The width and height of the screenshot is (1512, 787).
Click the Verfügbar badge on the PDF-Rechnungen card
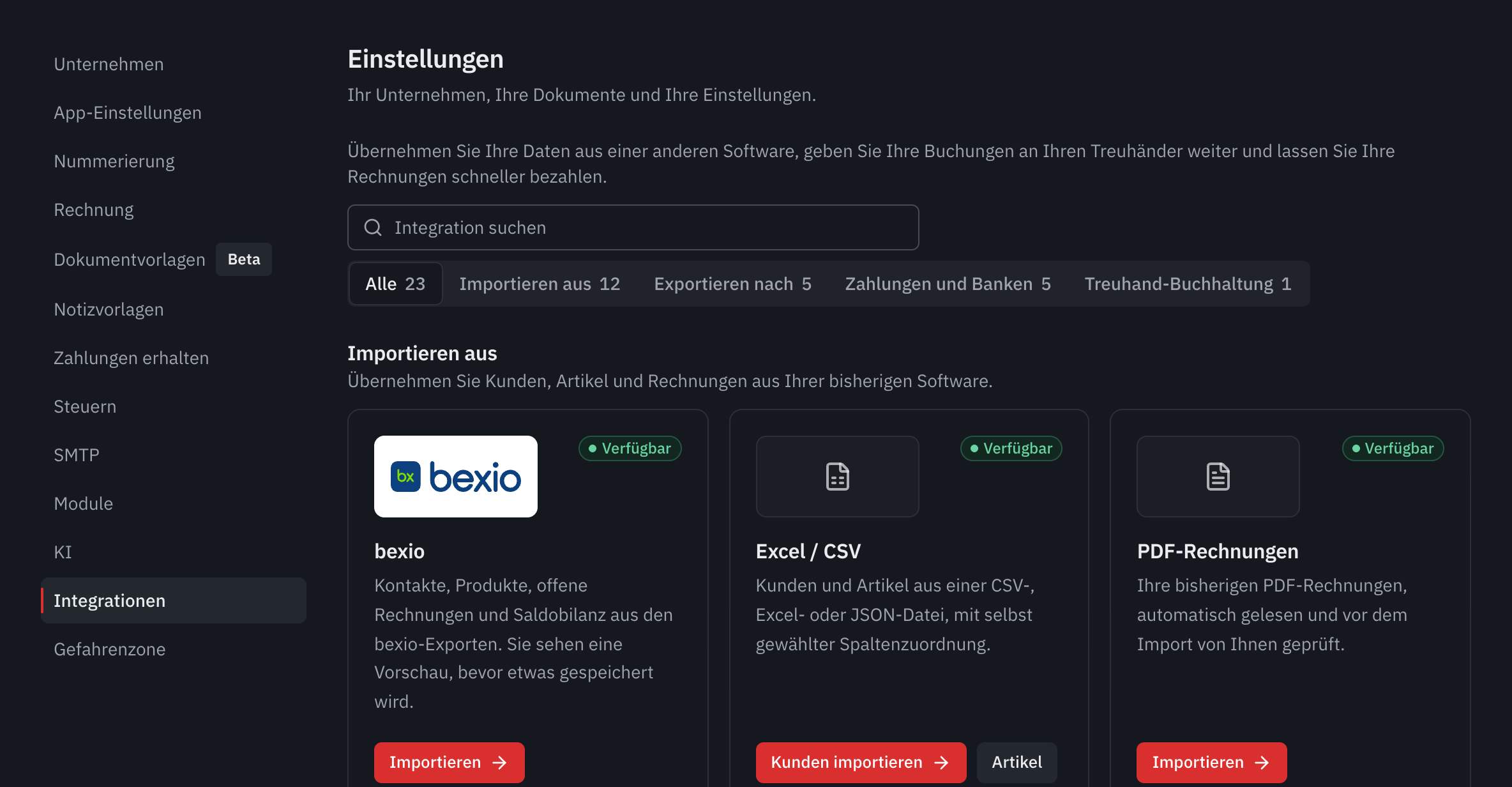(x=1393, y=448)
